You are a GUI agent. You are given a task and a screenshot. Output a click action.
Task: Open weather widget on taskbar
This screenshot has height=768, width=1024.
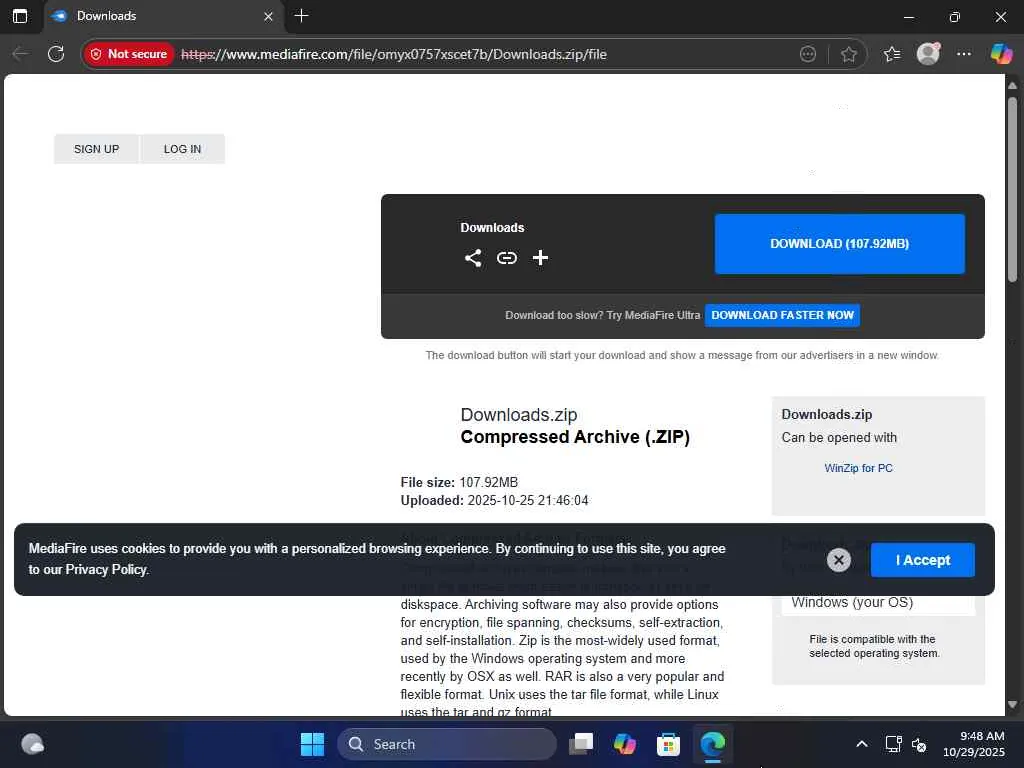click(32, 744)
